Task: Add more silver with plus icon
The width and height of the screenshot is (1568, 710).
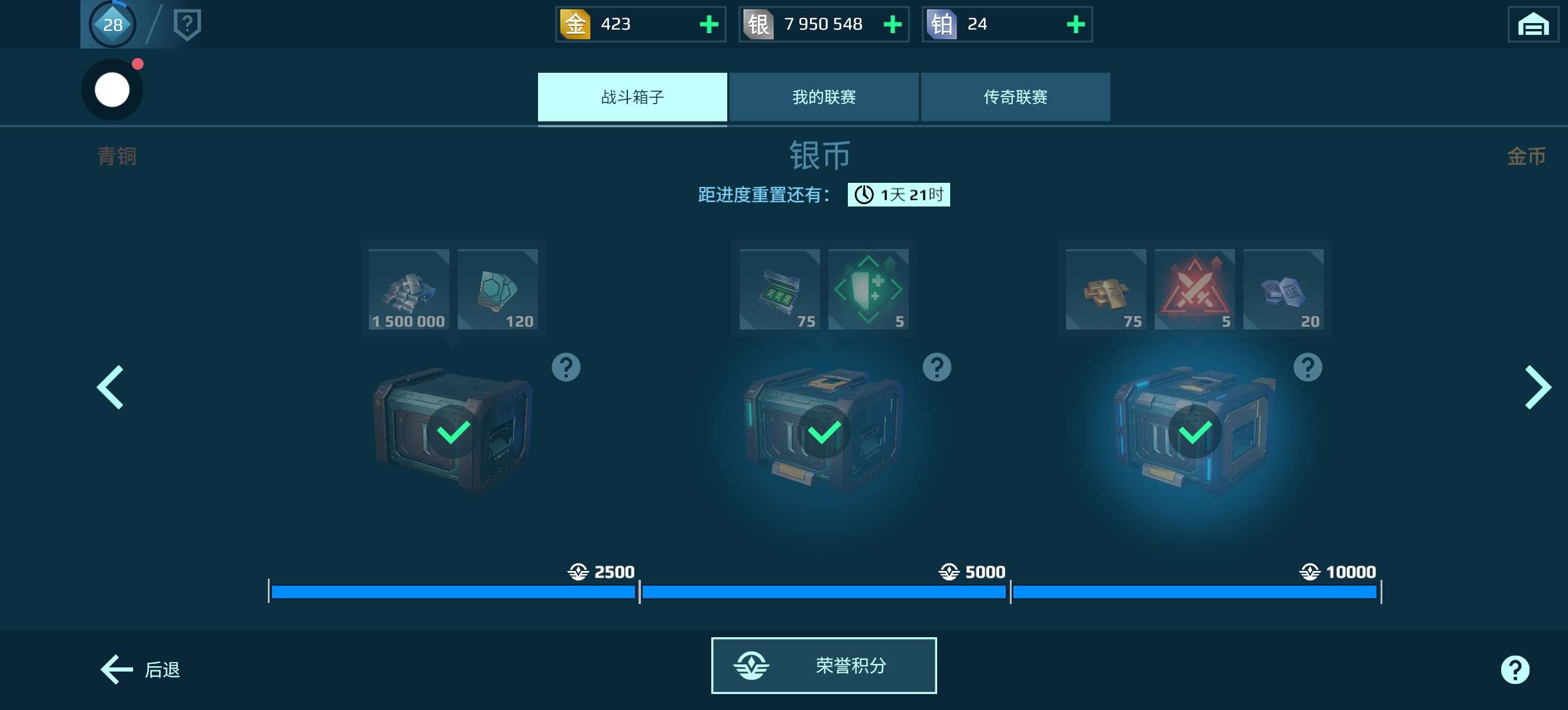Action: [892, 25]
